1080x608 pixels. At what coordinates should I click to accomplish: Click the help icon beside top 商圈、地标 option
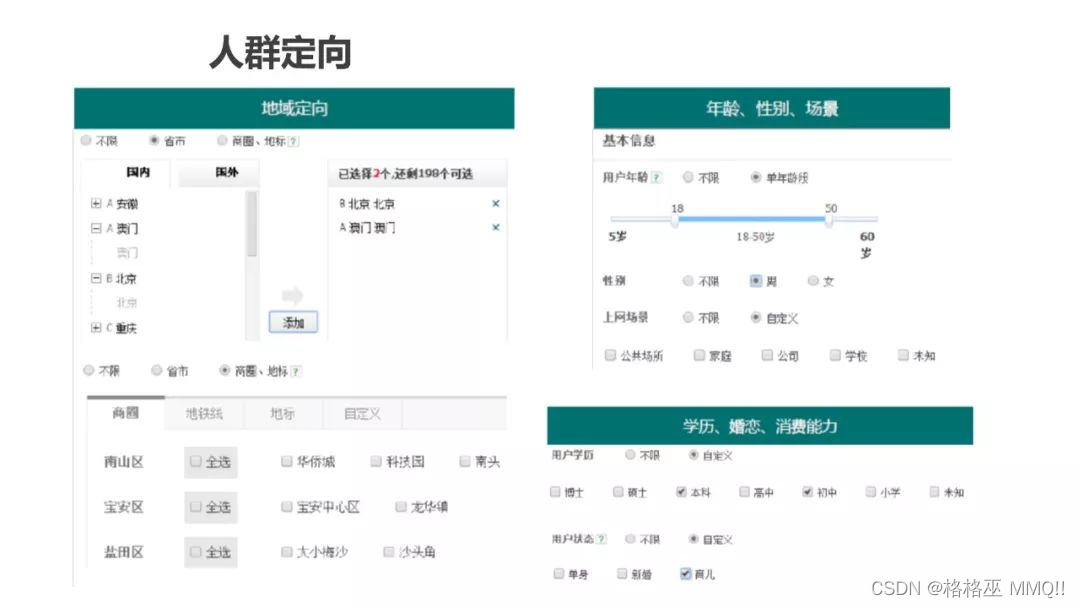click(x=293, y=143)
